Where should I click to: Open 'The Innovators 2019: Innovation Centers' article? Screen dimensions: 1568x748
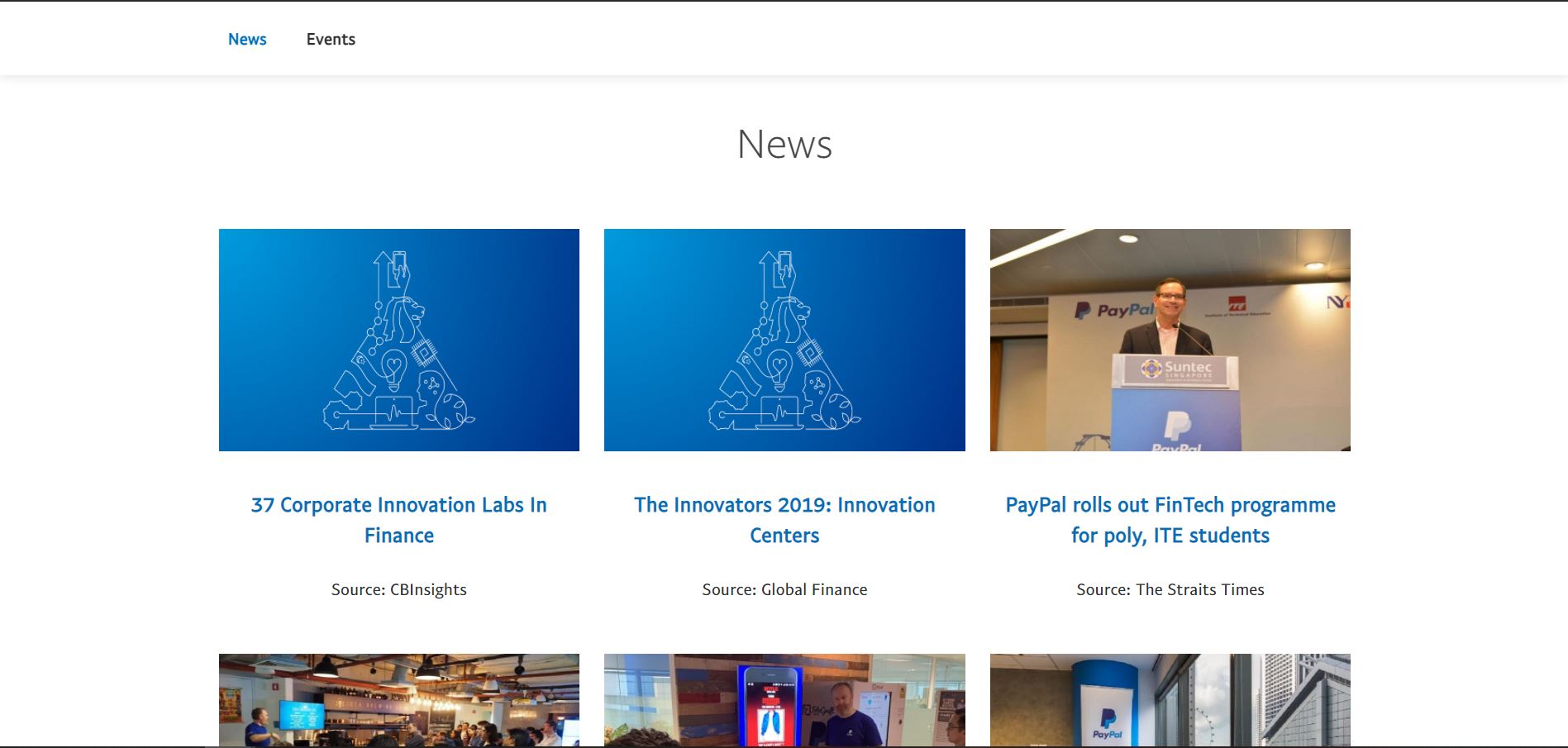(784, 520)
